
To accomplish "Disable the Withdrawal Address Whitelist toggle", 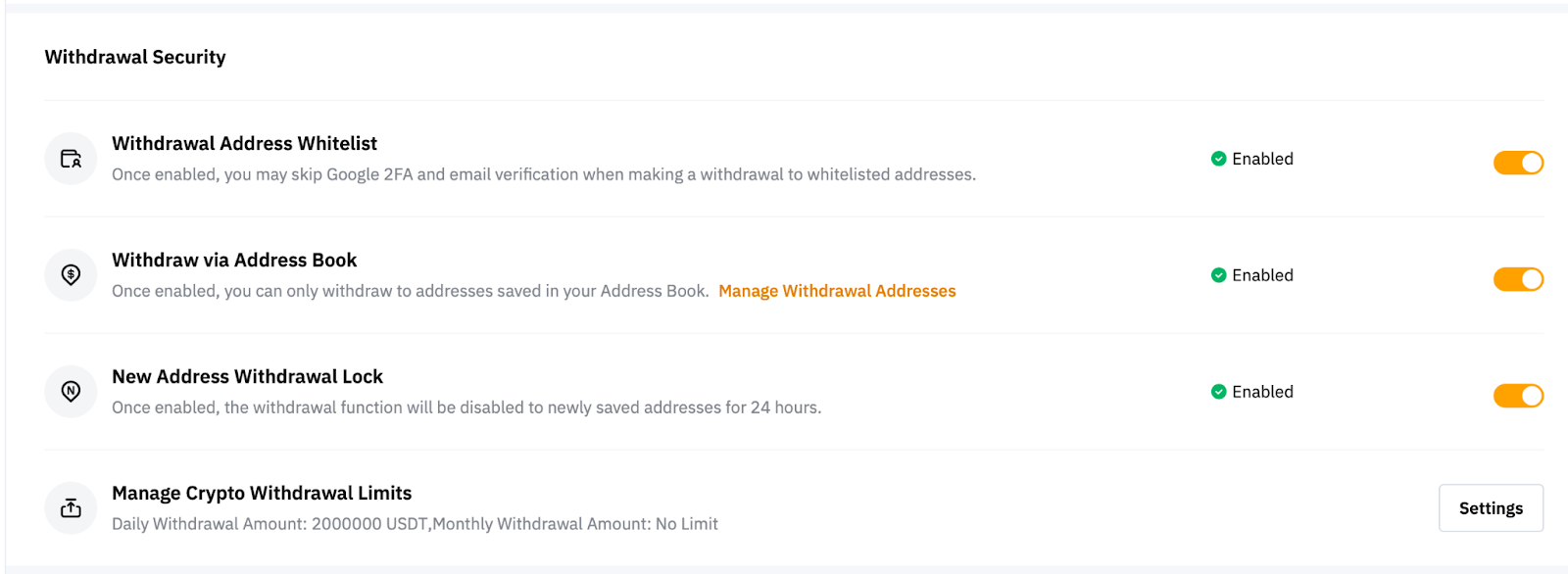I will (1518, 163).
